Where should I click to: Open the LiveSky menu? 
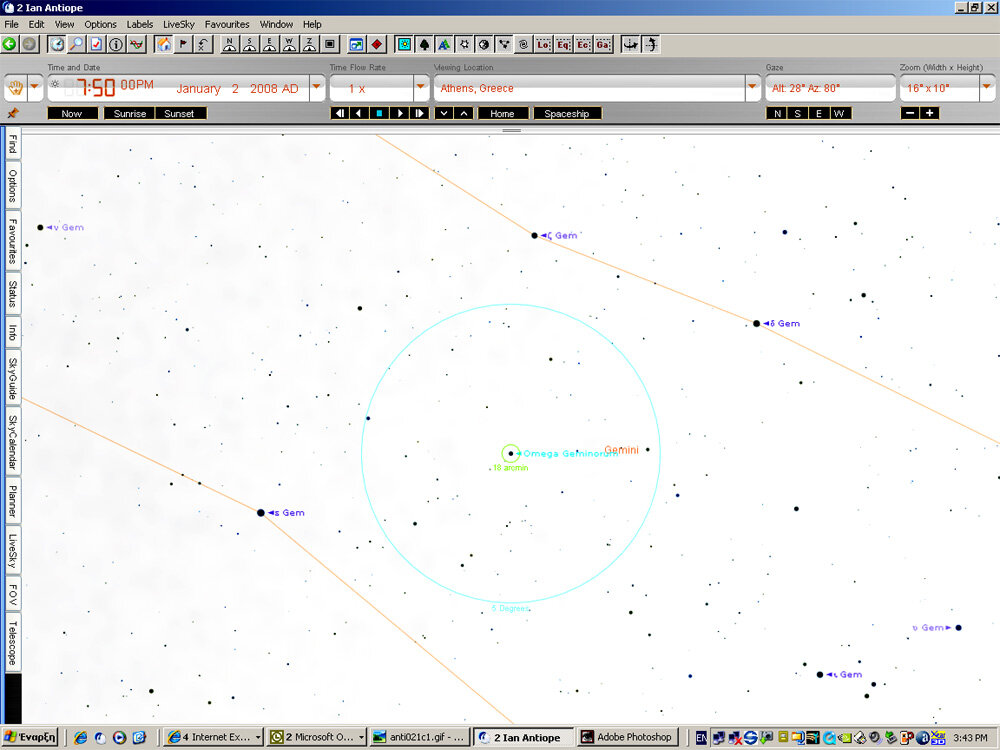(x=179, y=24)
